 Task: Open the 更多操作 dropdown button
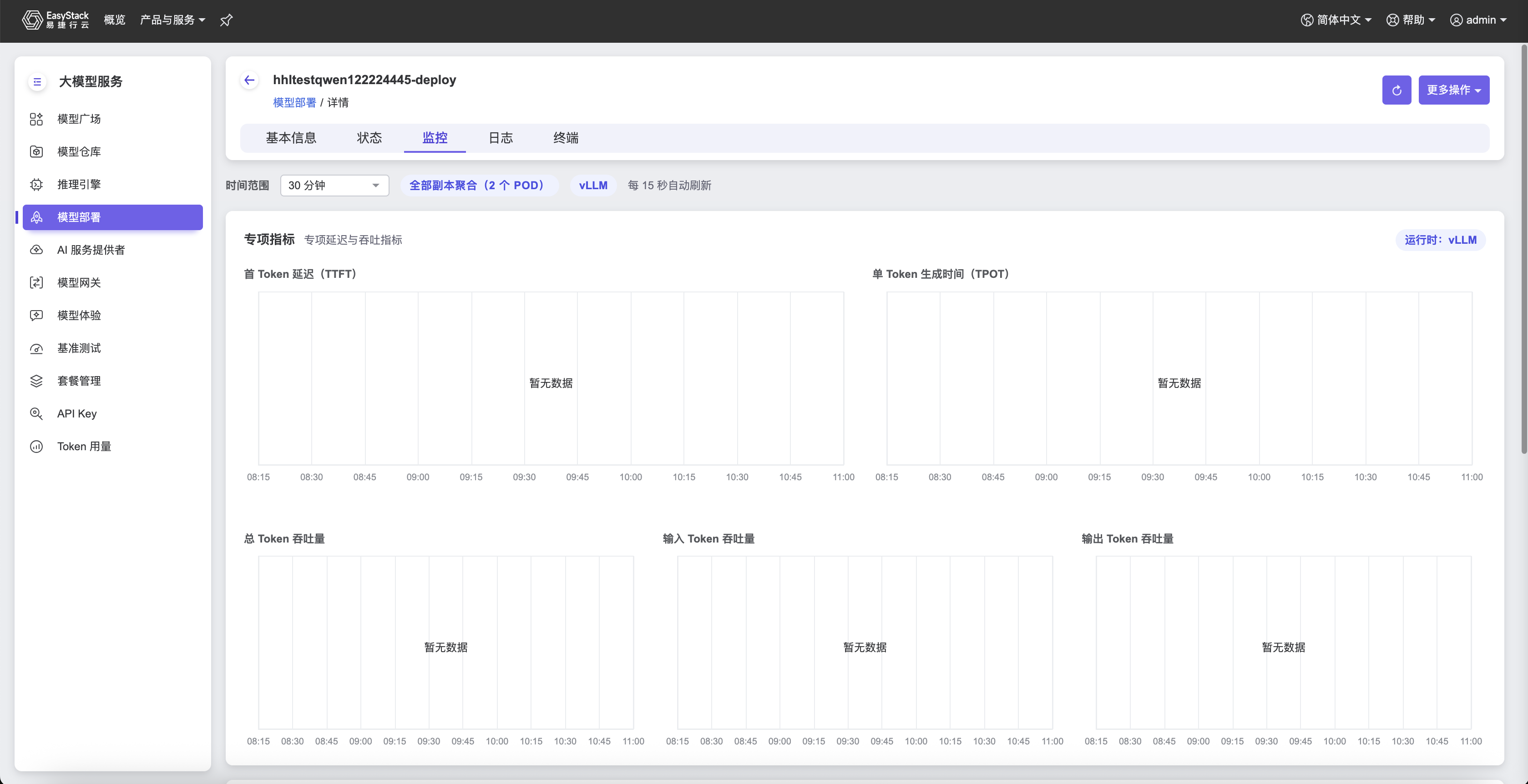point(1453,90)
